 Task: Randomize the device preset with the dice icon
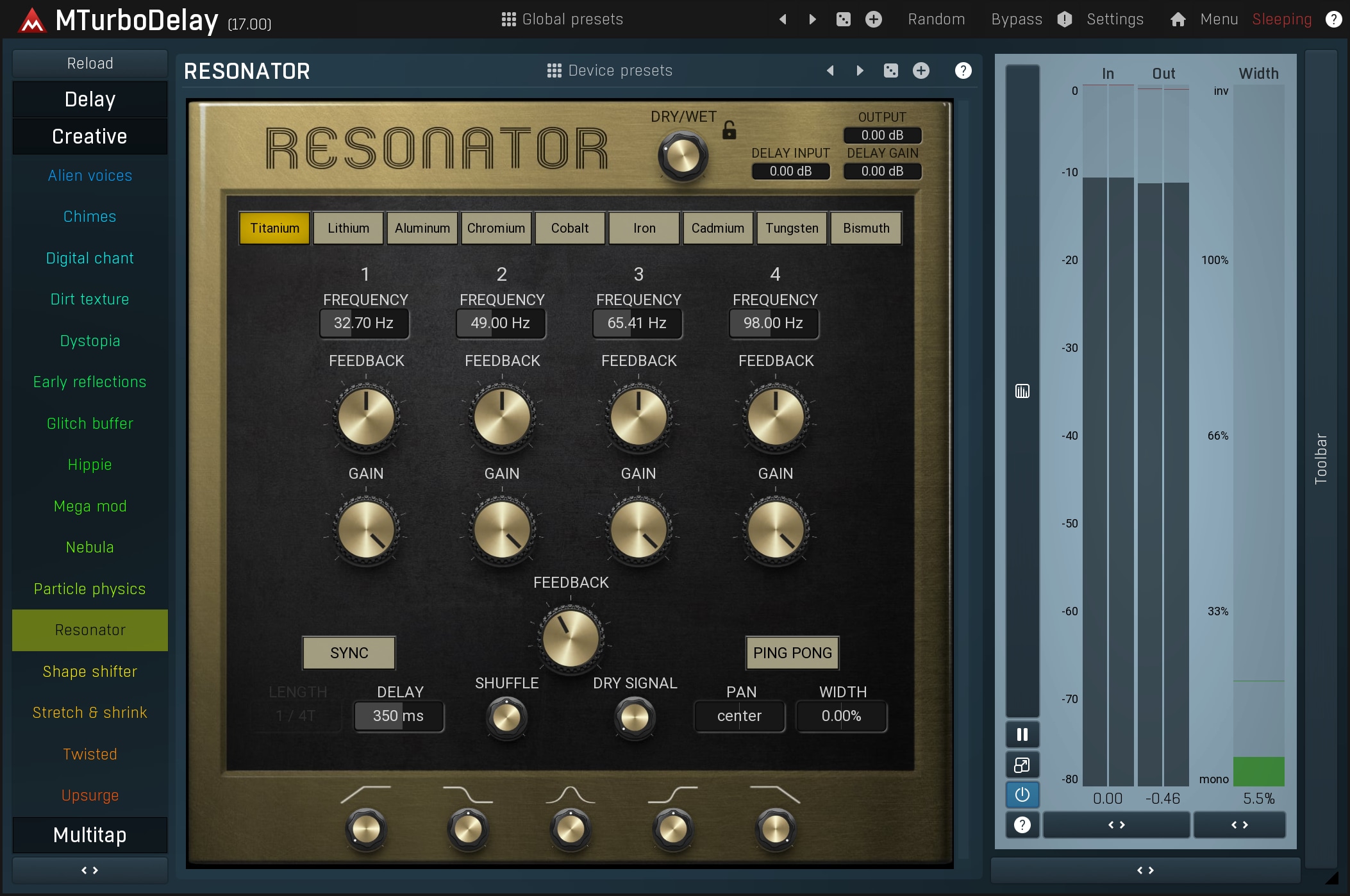pos(890,71)
